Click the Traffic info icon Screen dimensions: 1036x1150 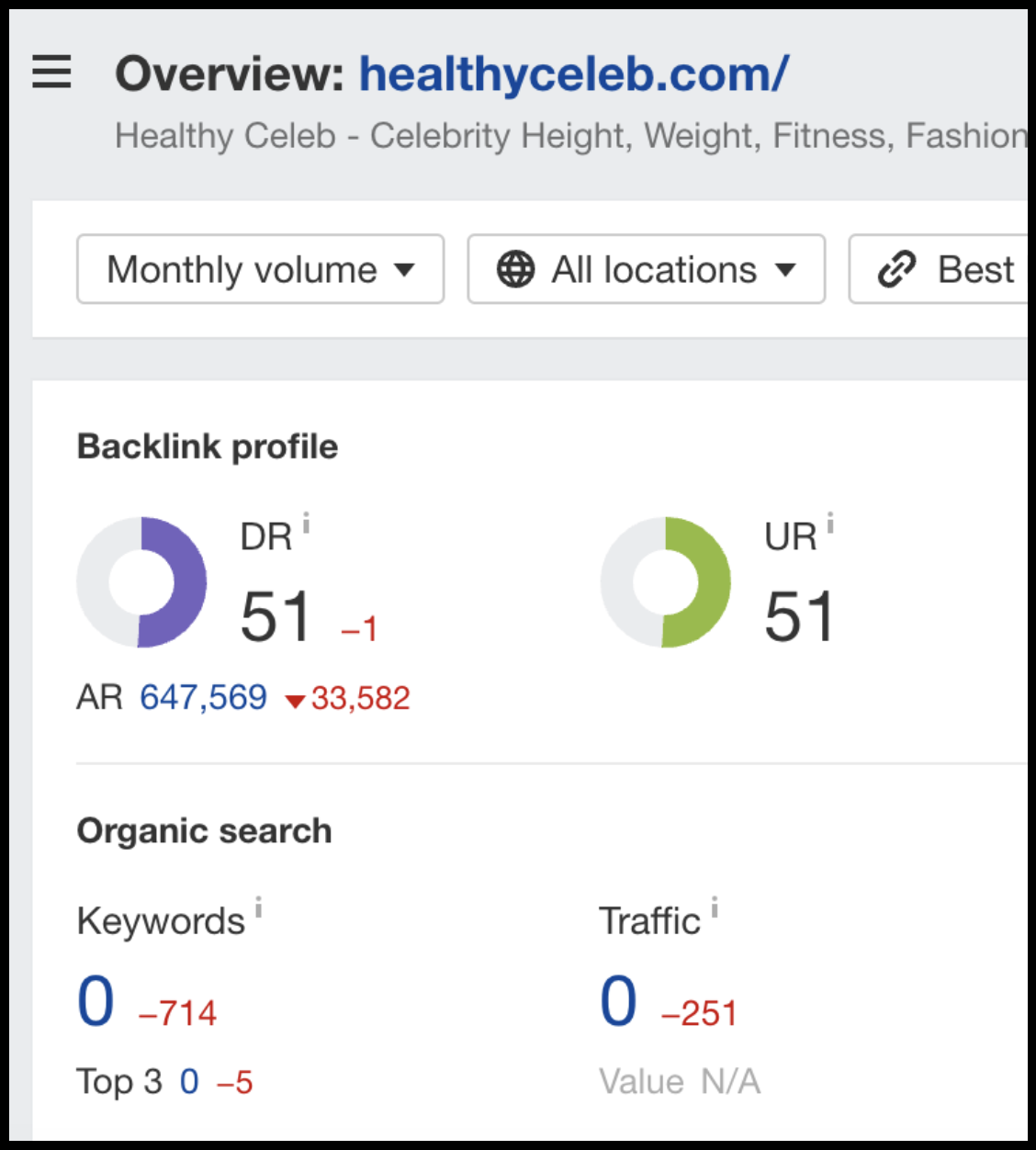714,906
